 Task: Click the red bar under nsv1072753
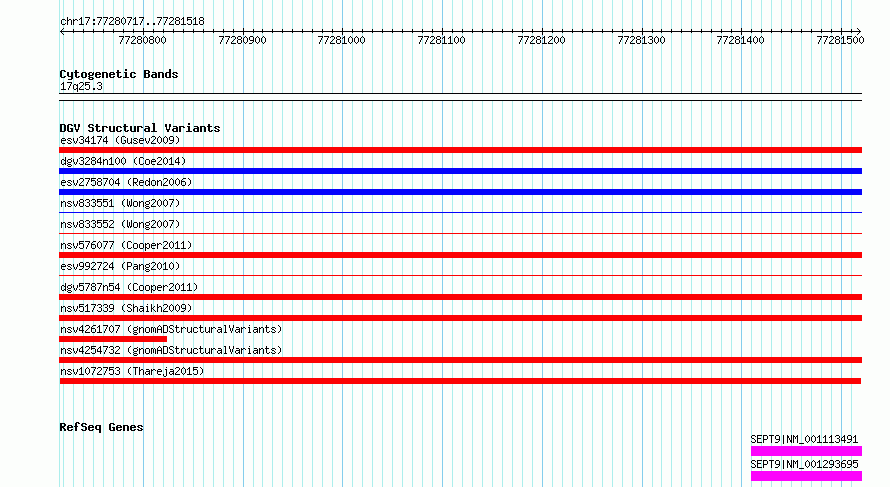pos(460,381)
